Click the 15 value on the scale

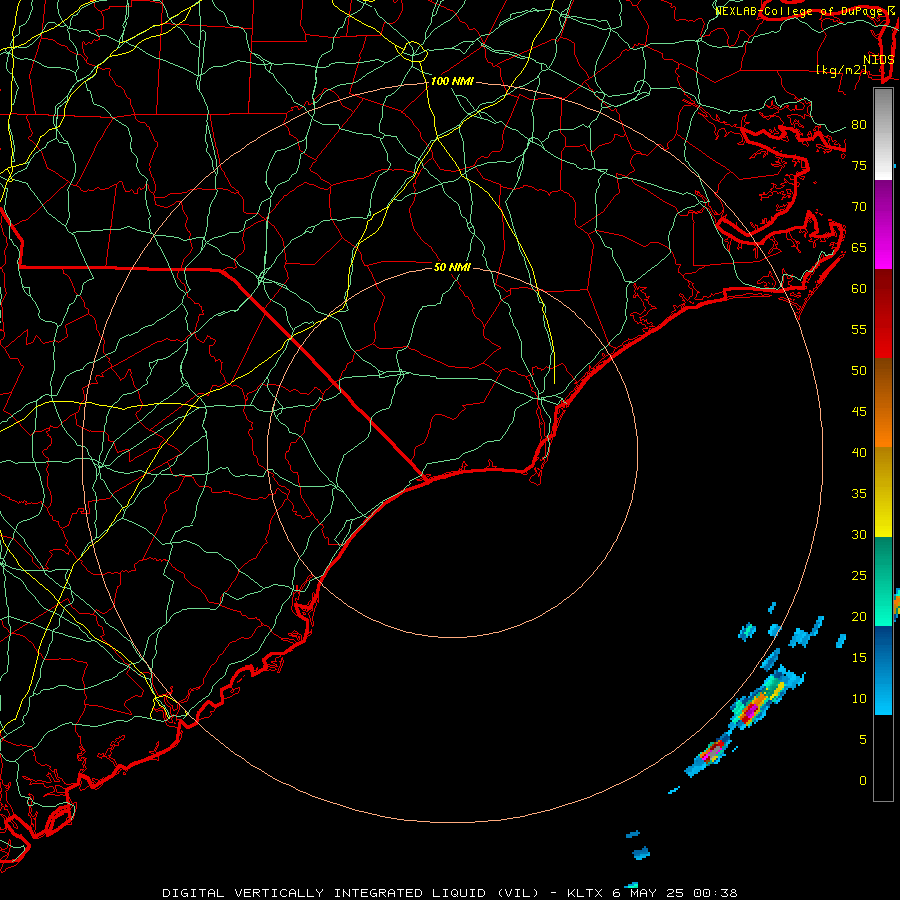859,658
